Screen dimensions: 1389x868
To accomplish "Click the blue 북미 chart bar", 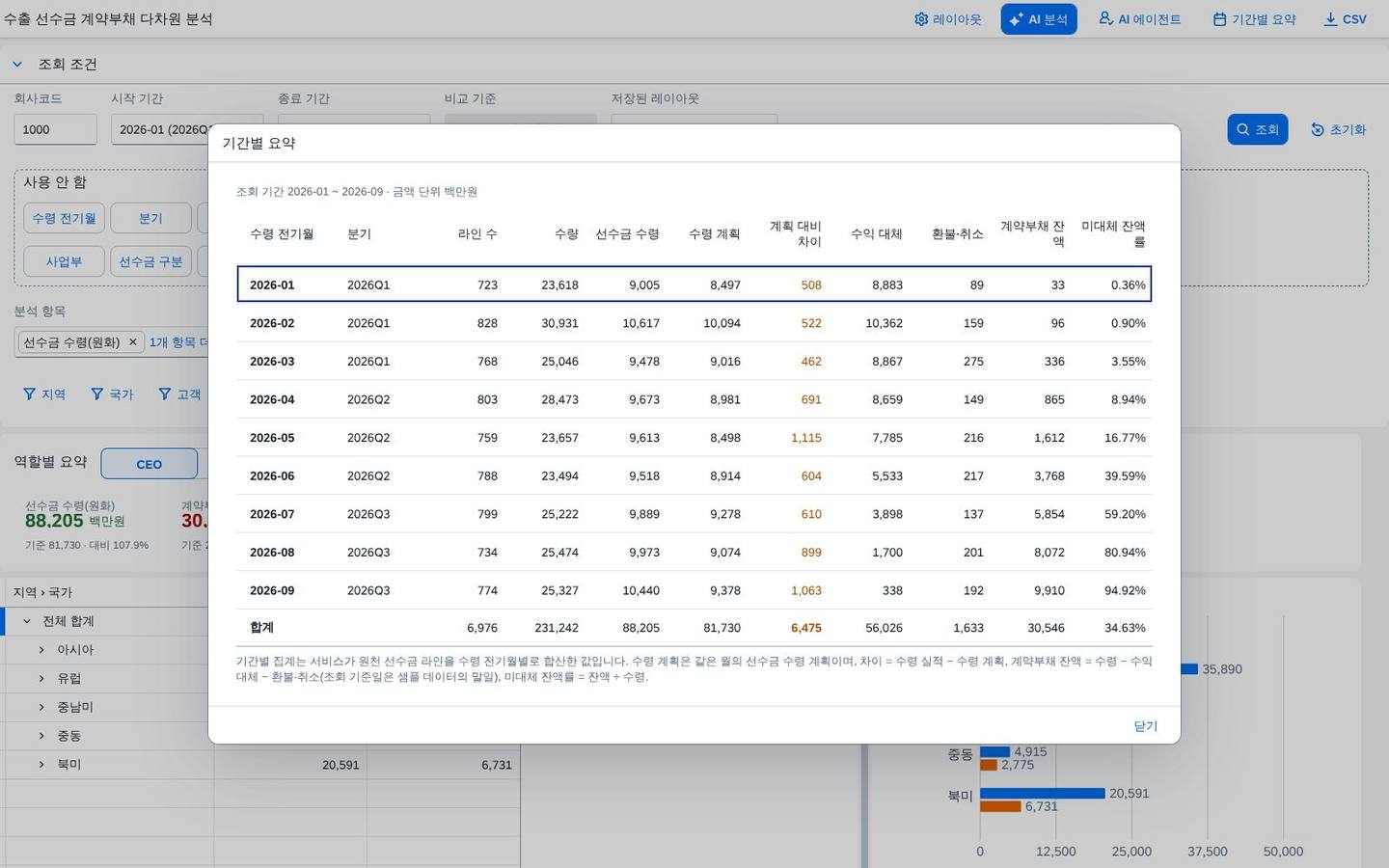I will tap(1042, 794).
